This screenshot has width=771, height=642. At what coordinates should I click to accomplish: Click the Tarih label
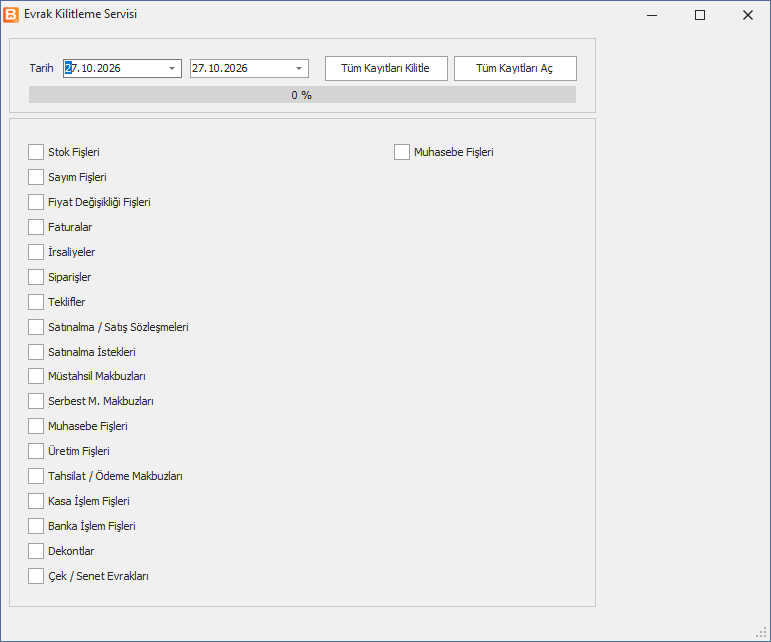click(x=41, y=68)
